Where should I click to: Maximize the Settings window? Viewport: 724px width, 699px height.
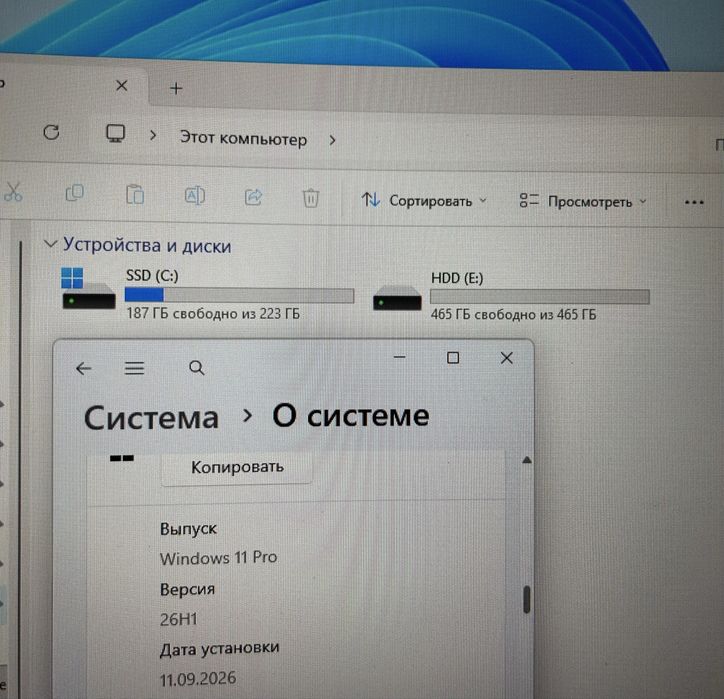tap(453, 358)
